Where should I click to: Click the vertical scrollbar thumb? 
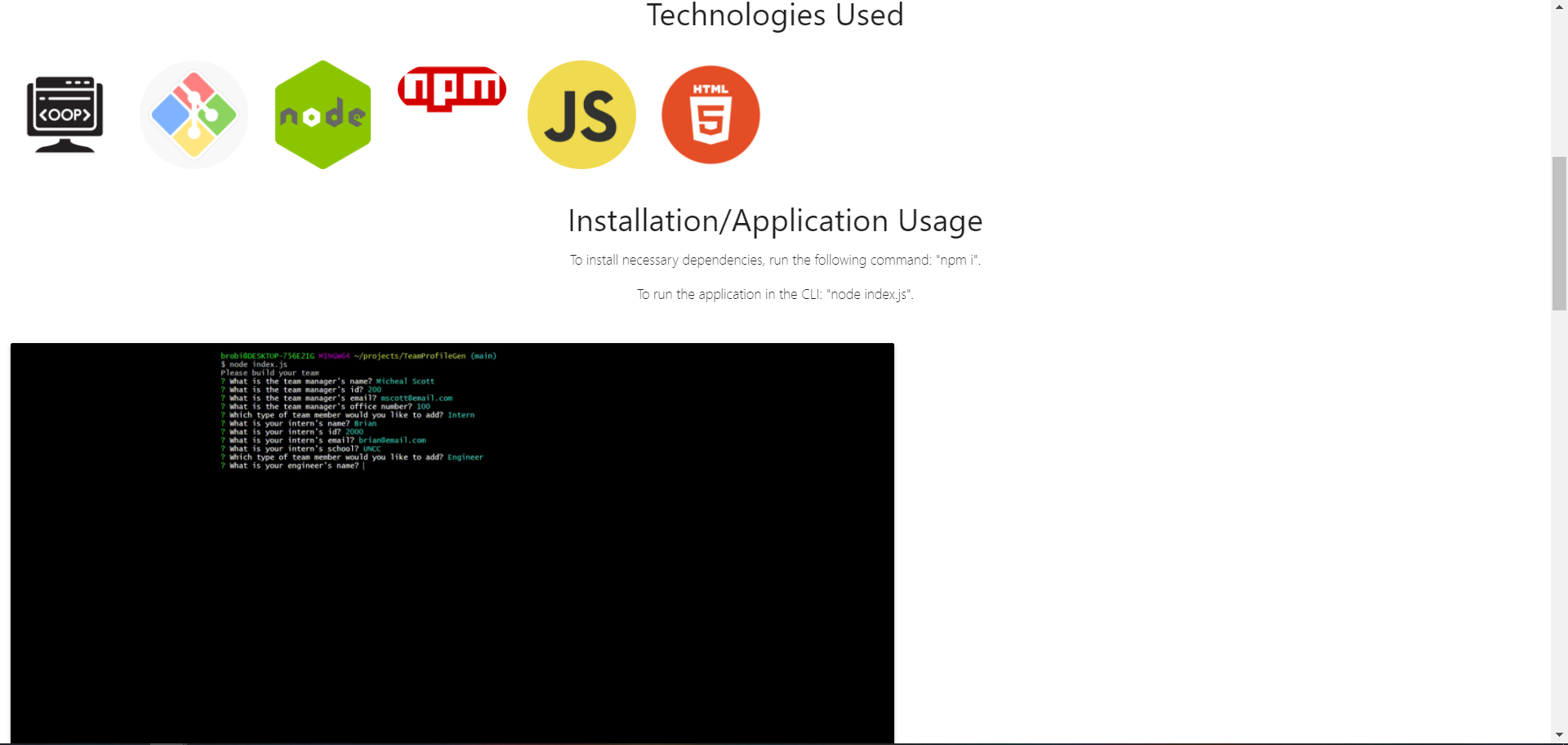coord(1560,233)
